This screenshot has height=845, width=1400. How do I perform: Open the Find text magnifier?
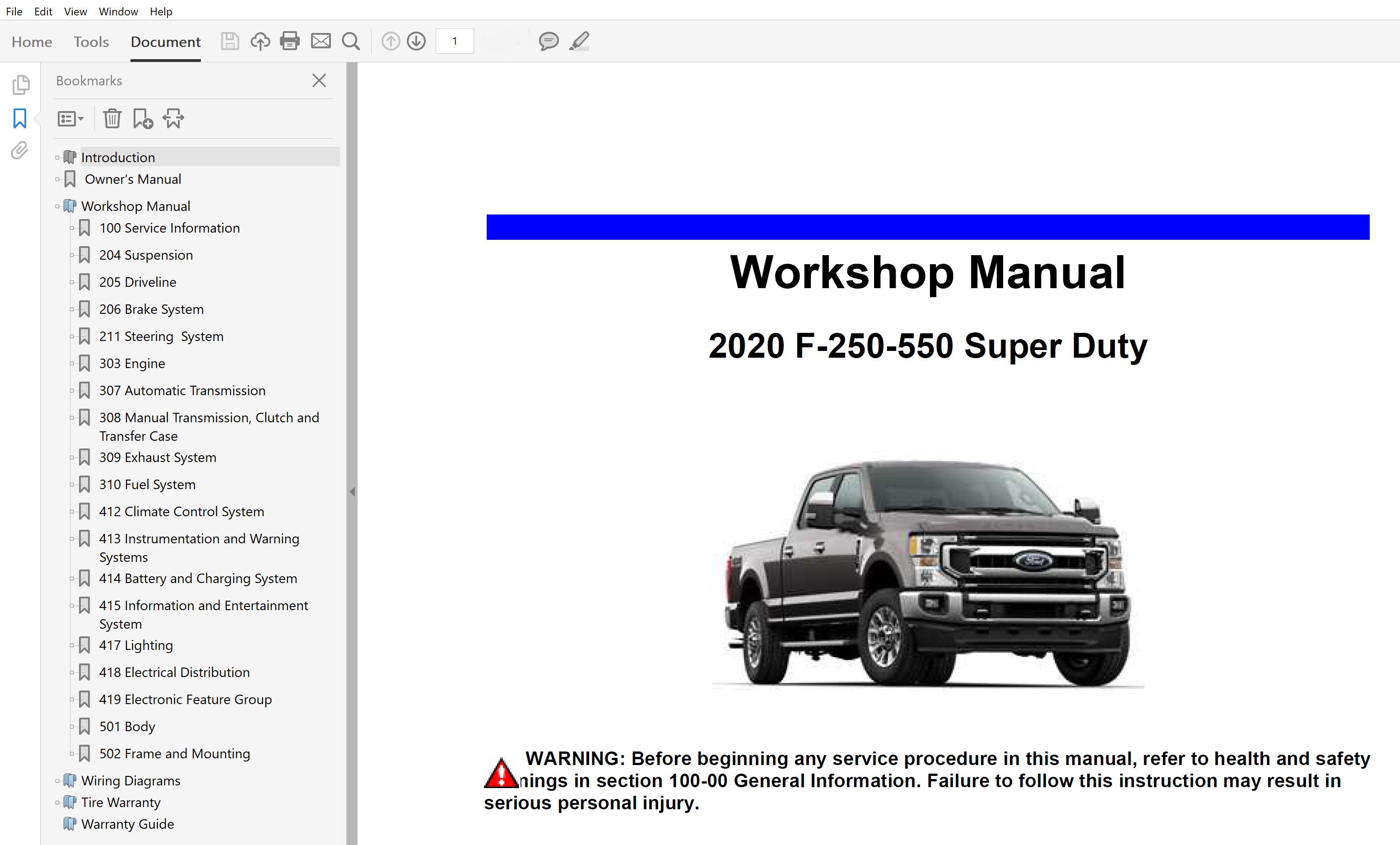[x=351, y=41]
